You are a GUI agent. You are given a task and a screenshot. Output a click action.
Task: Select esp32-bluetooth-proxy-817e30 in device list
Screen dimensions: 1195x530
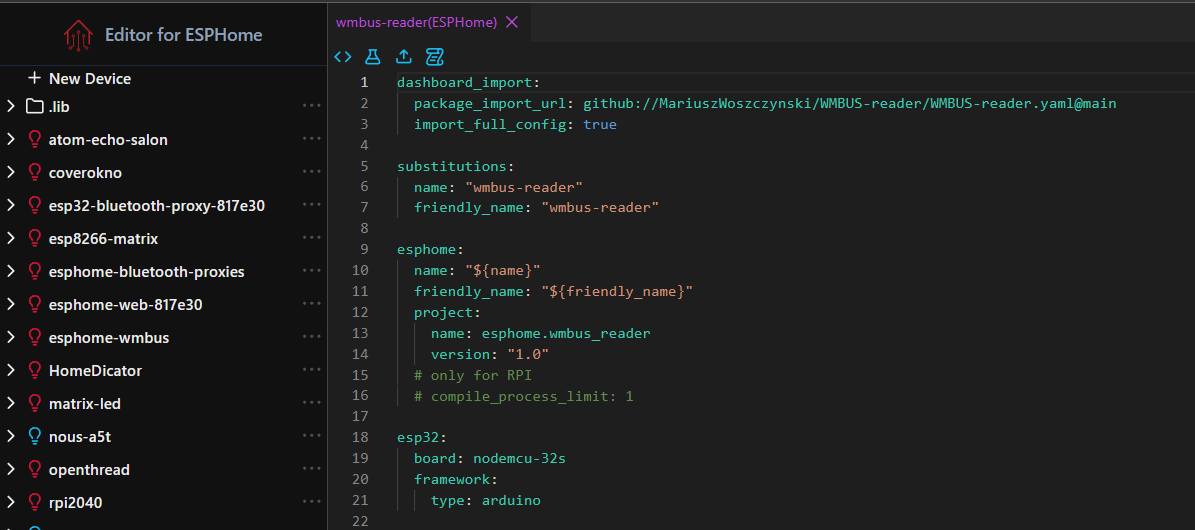click(156, 206)
